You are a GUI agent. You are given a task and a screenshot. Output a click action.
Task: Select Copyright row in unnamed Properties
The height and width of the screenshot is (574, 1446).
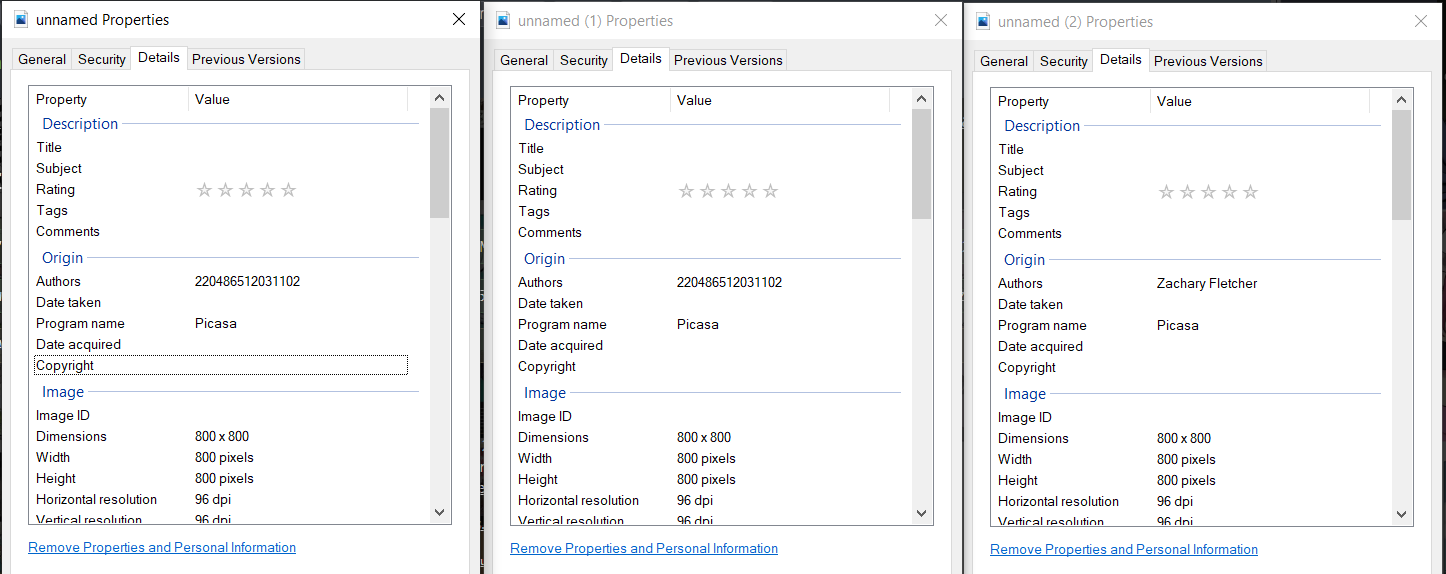221,365
